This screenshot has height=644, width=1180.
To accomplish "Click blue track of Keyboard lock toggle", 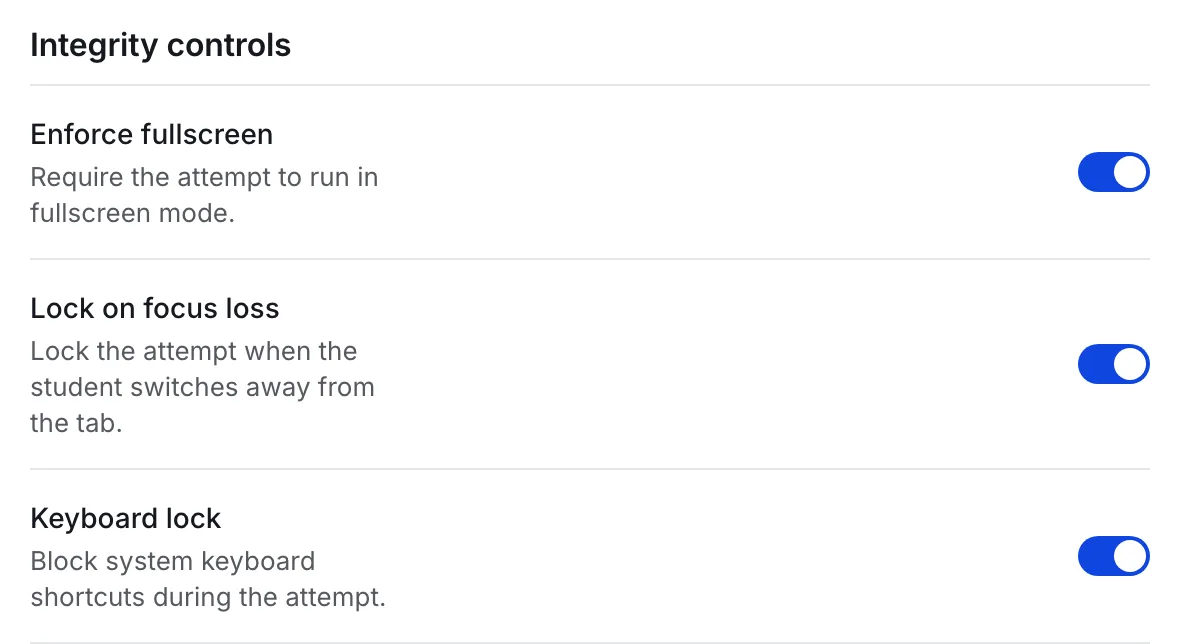I will click(1095, 556).
